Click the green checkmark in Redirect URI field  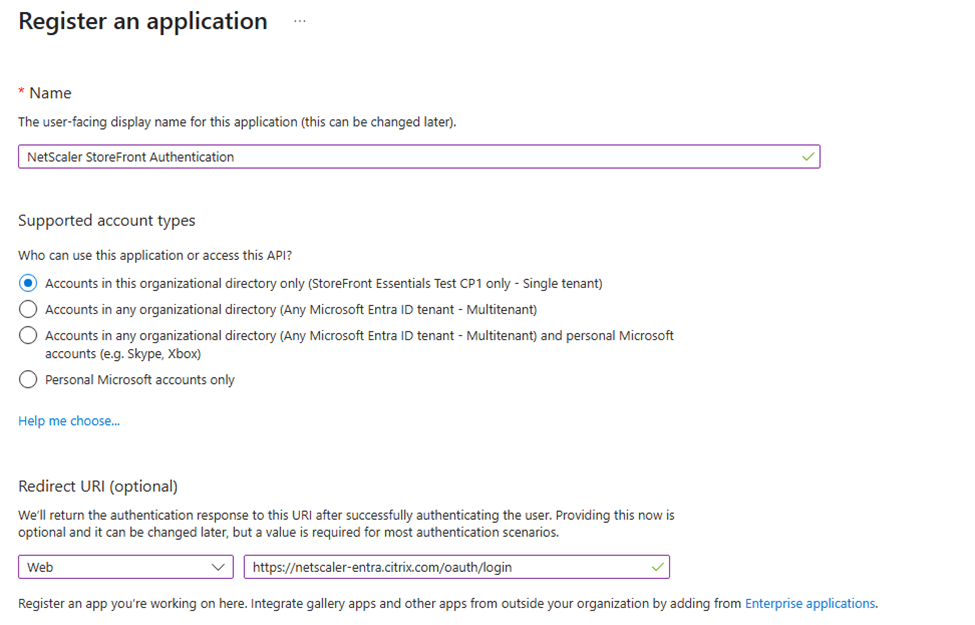[x=657, y=567]
